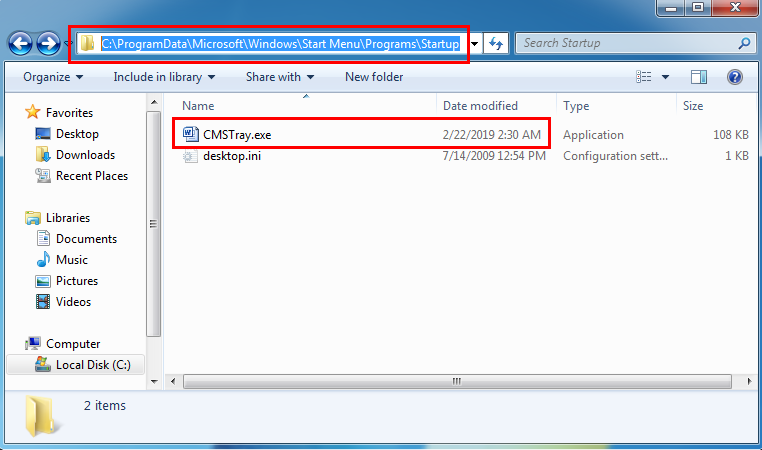
Task: Open the Downloads folder in Favorites
Action: pyautogui.click(x=85, y=155)
